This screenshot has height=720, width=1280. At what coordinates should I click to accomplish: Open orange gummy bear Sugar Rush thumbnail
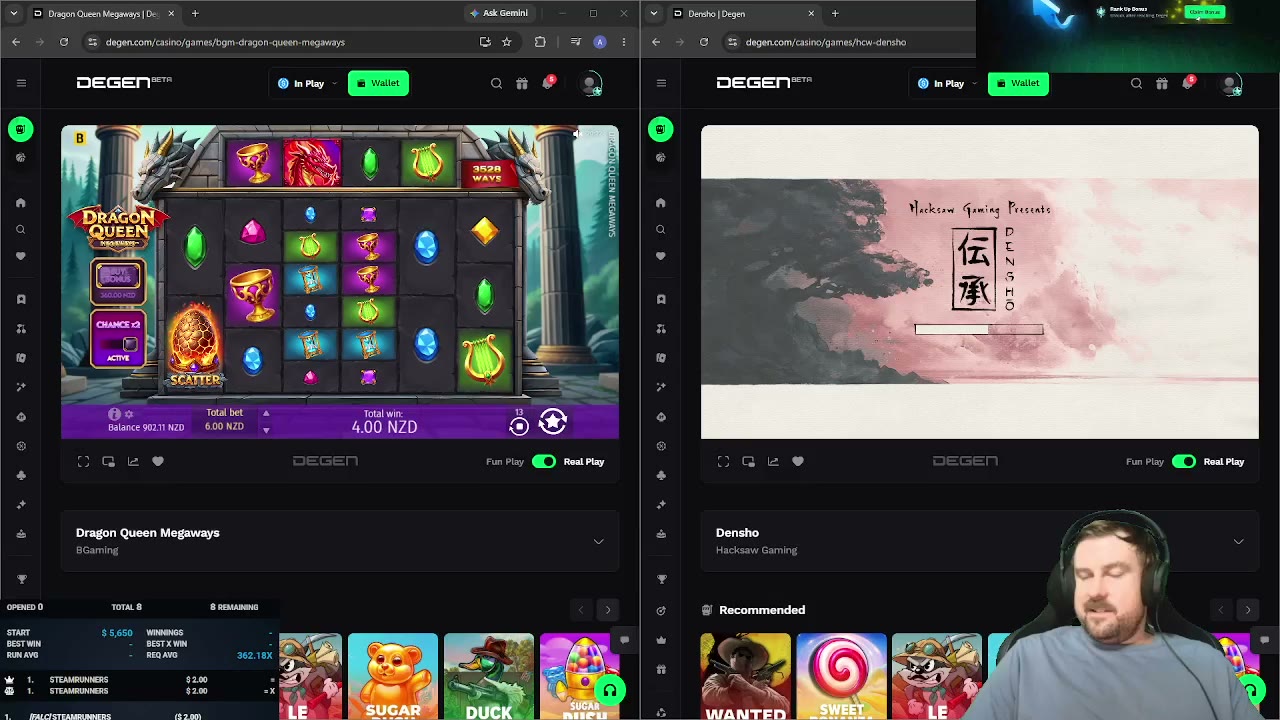pyautogui.click(x=392, y=677)
